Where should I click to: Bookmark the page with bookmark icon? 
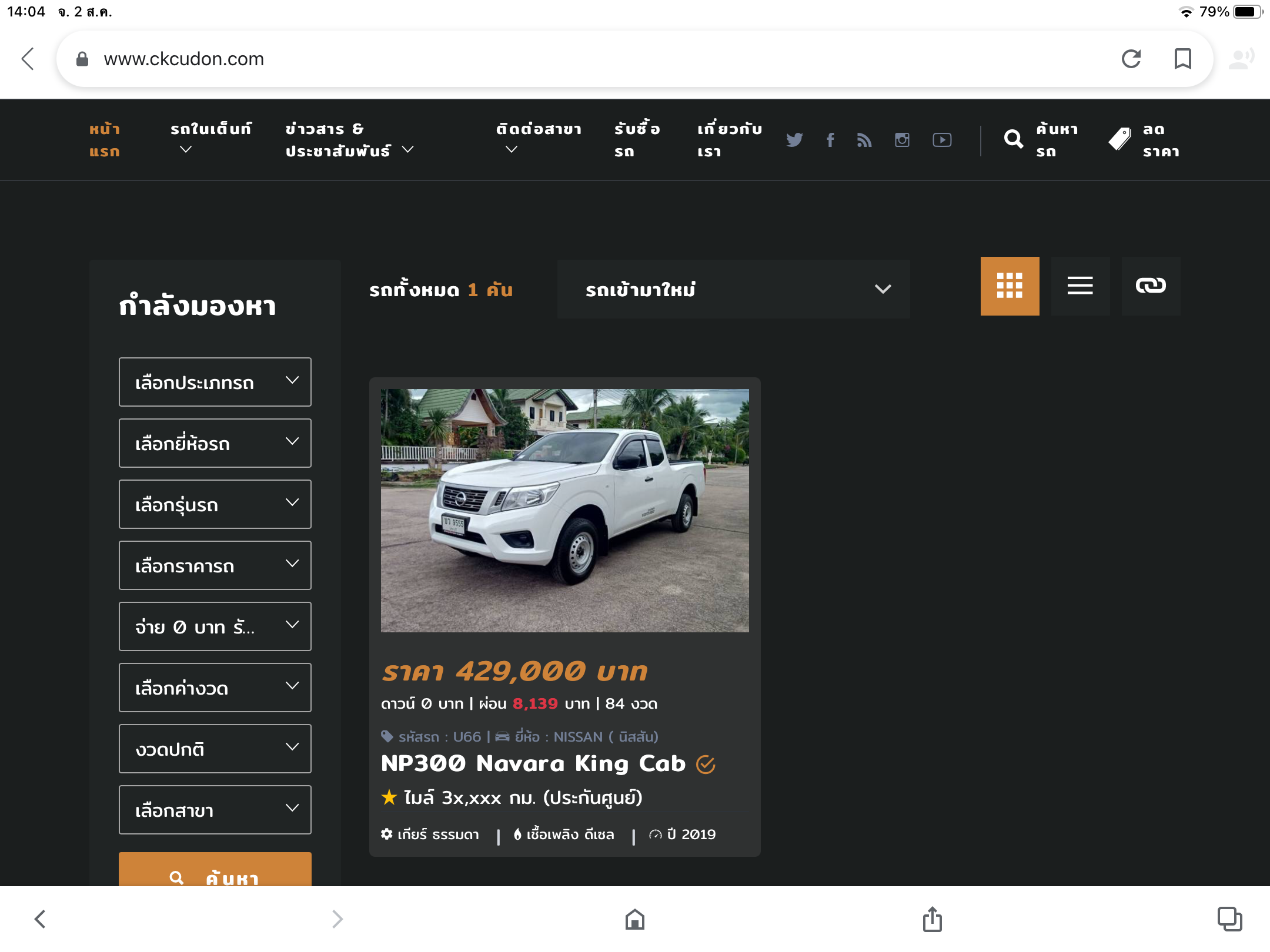(x=1182, y=59)
